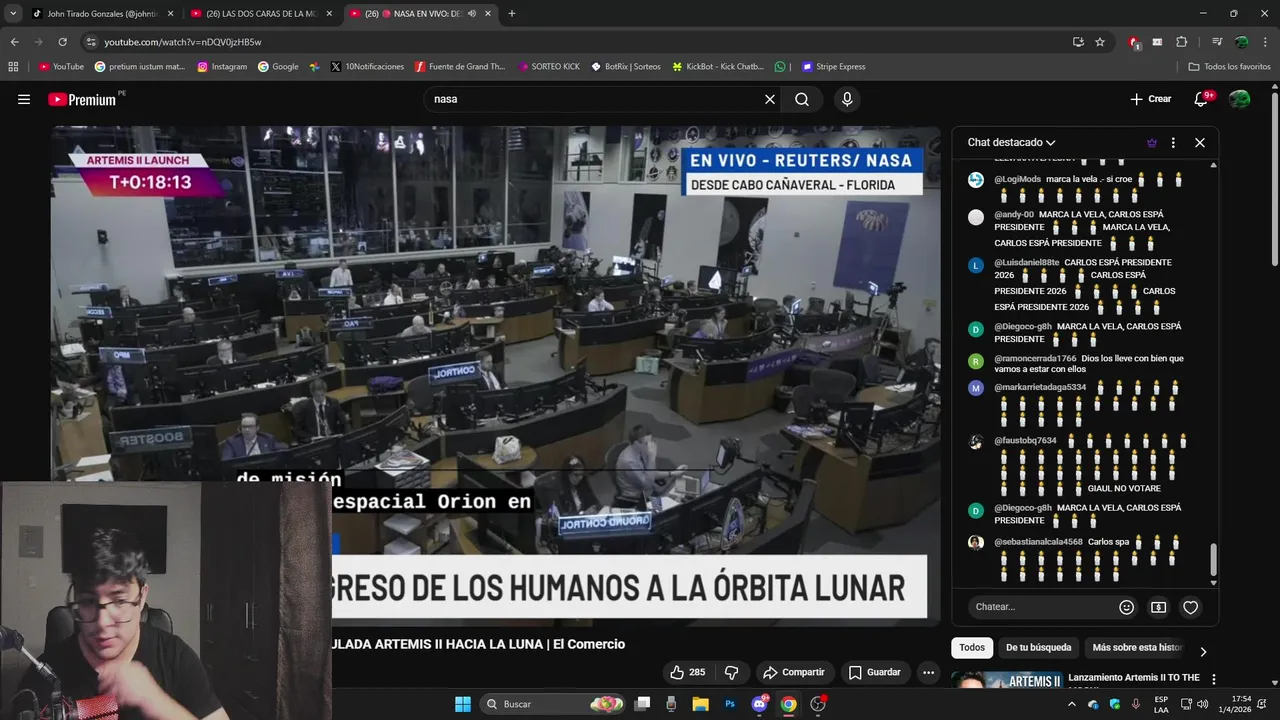Image resolution: width=1280 pixels, height=720 pixels.
Task: Like the video with 285 likes
Action: coord(688,672)
